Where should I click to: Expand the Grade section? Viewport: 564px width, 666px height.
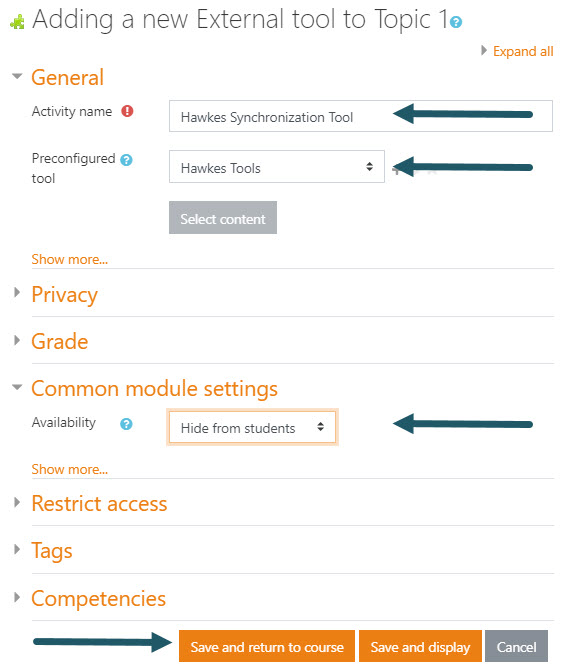coord(60,341)
